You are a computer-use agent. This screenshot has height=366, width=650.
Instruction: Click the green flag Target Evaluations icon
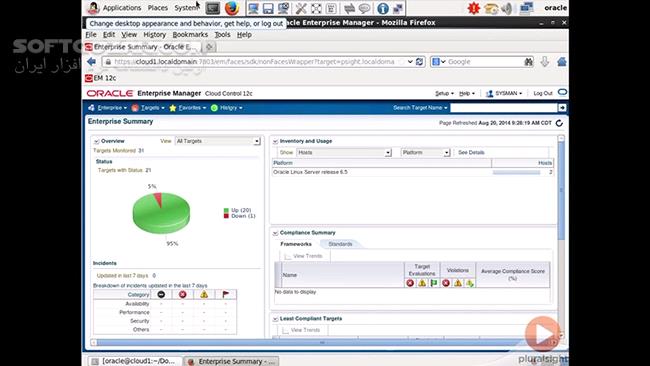(x=434, y=283)
